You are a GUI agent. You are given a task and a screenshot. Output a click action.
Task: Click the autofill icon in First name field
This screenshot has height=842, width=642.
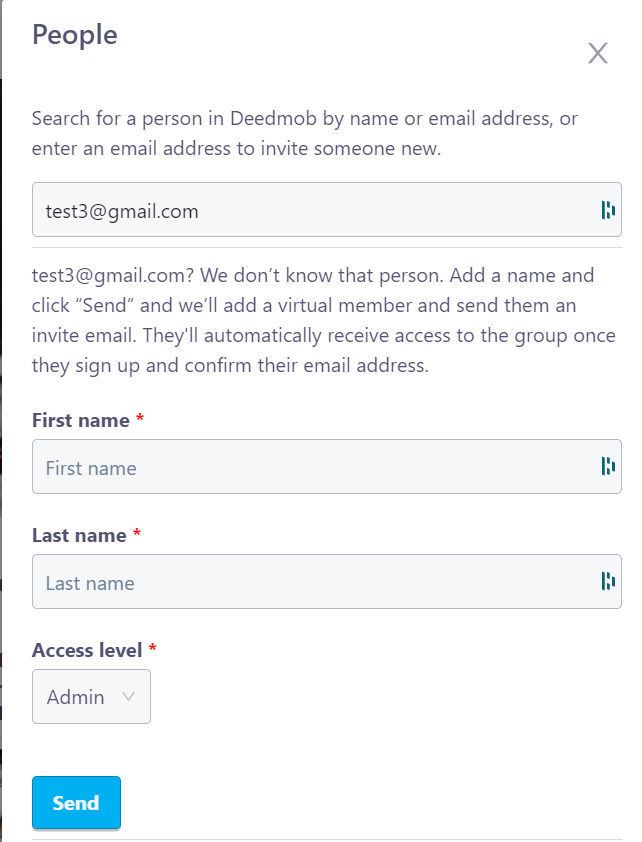click(x=607, y=466)
